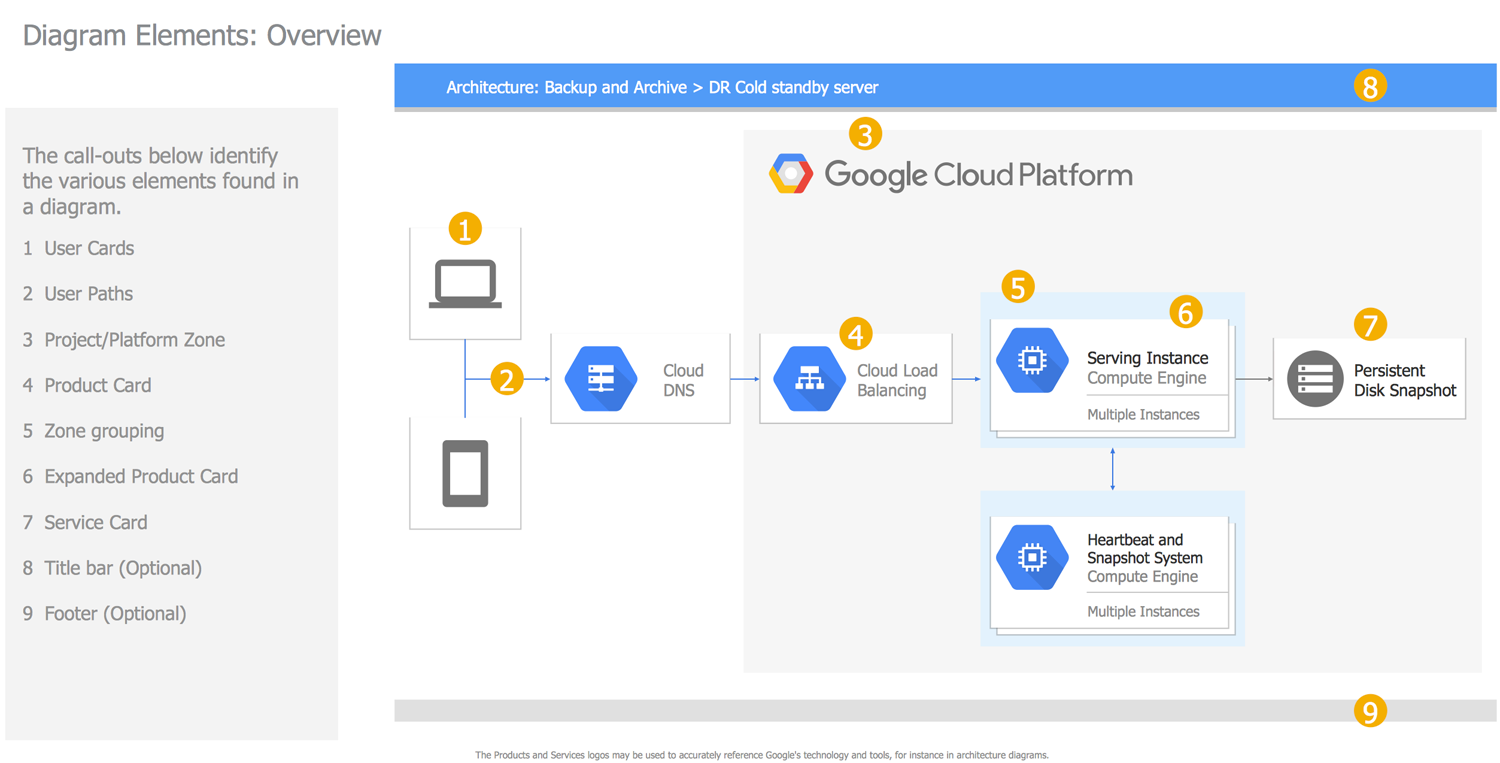
Task: Click the Google Cloud Platform hexagon logo
Action: [791, 174]
